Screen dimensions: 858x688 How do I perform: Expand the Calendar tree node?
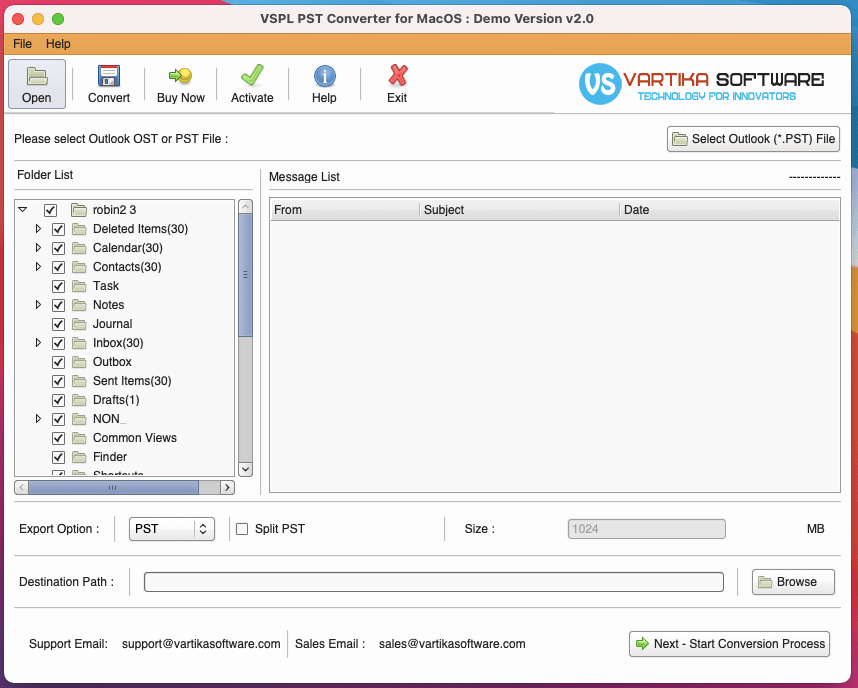click(x=38, y=247)
